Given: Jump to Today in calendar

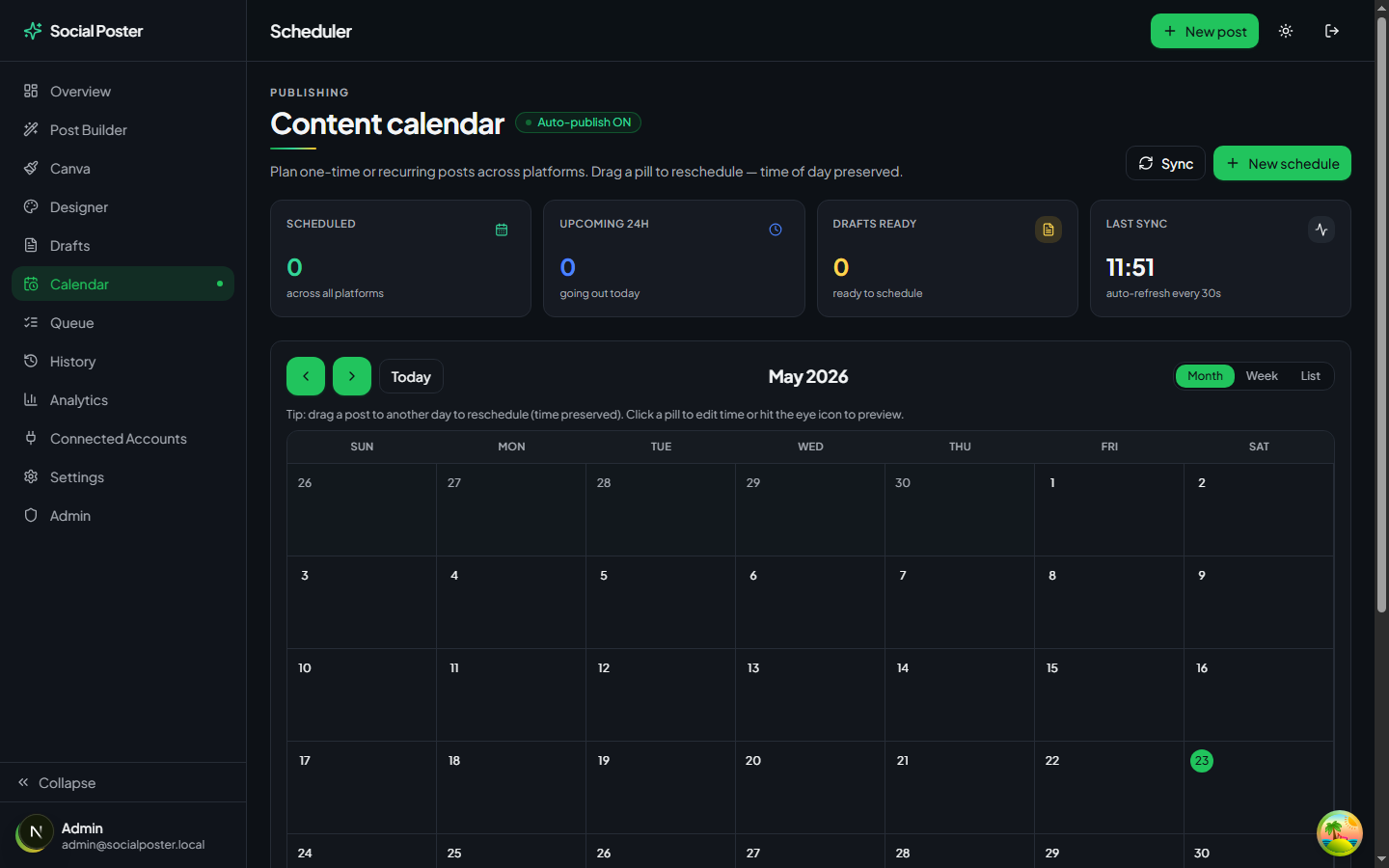Looking at the screenshot, I should [411, 376].
